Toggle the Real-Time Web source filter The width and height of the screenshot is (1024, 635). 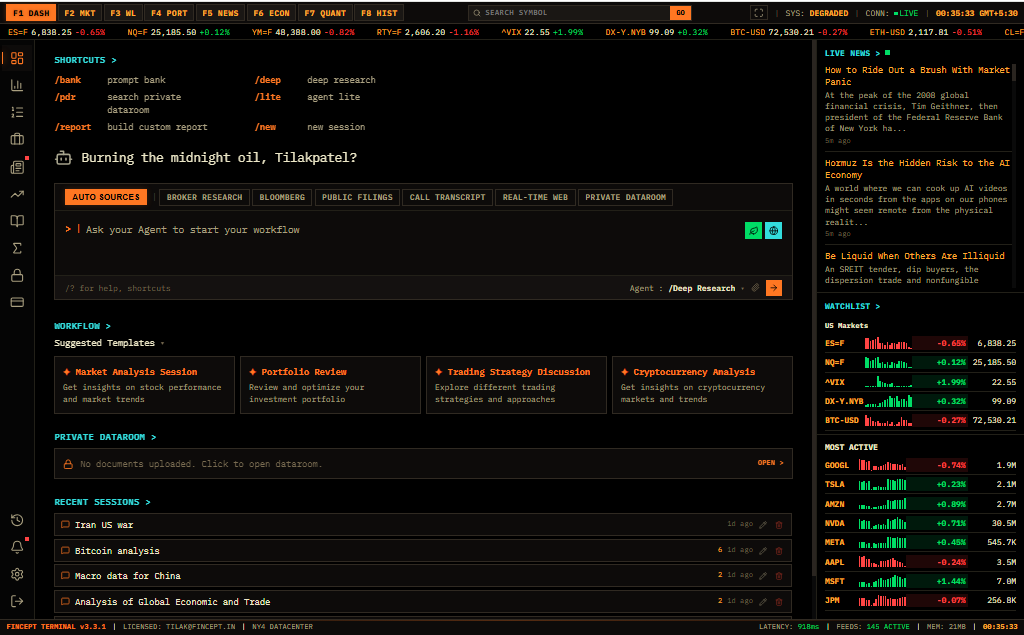(x=536, y=197)
